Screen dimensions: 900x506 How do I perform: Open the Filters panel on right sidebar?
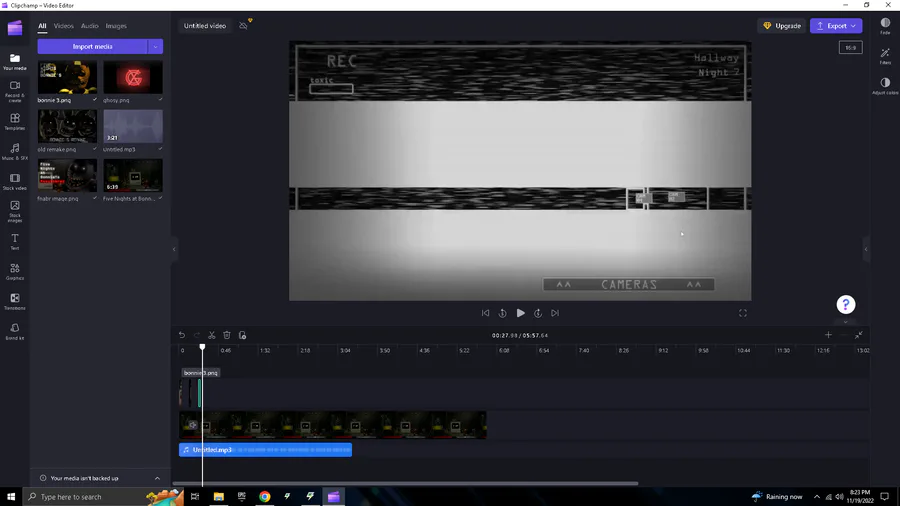coord(885,56)
